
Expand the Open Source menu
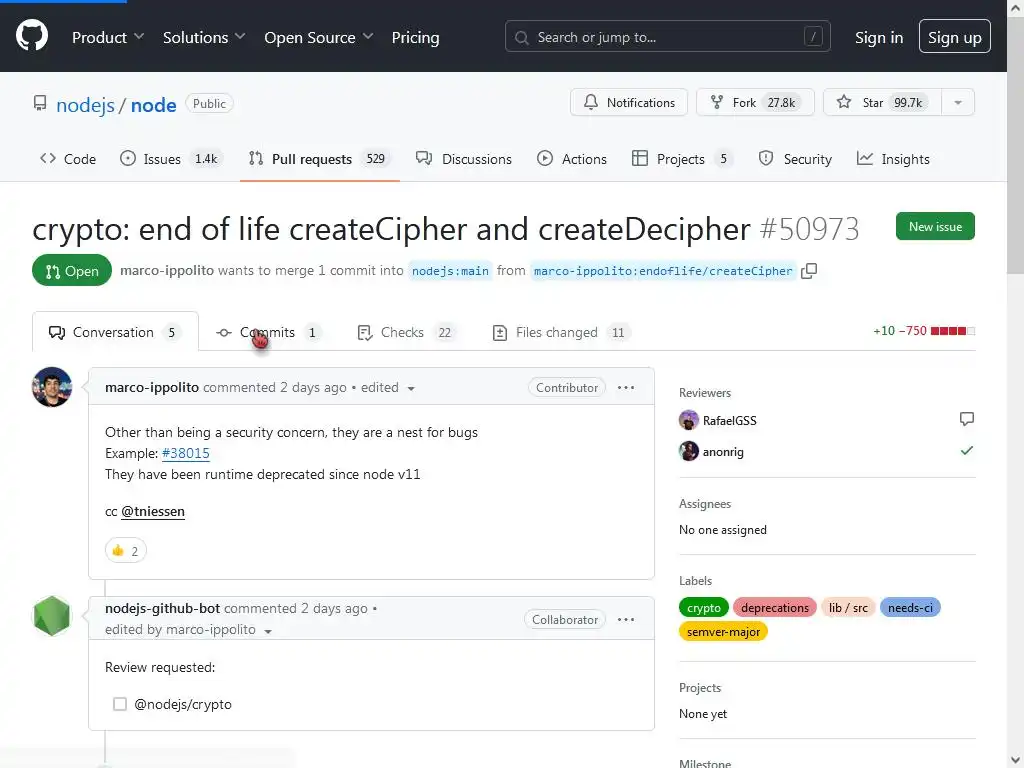[319, 37]
